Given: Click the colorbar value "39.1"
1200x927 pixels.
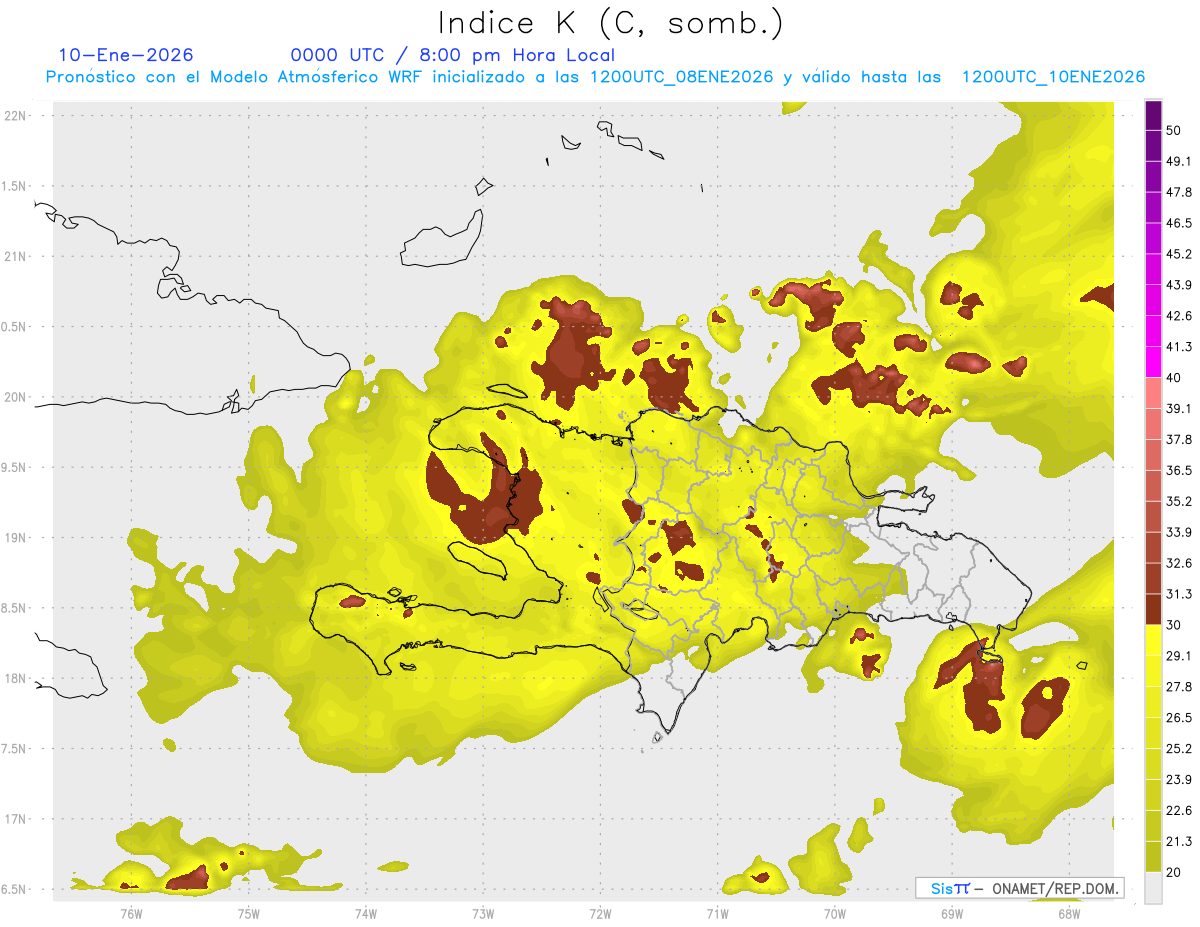Looking at the screenshot, I should point(1178,408).
